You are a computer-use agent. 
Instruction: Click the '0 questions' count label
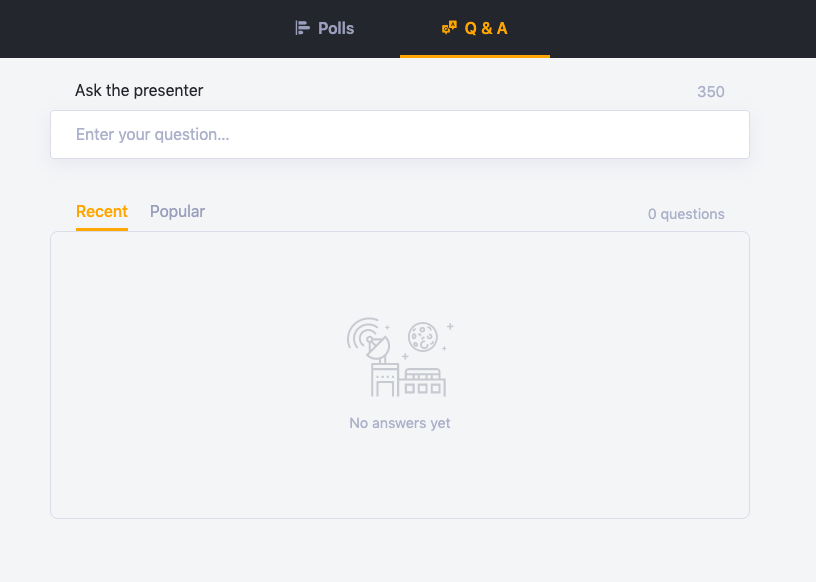(x=686, y=214)
